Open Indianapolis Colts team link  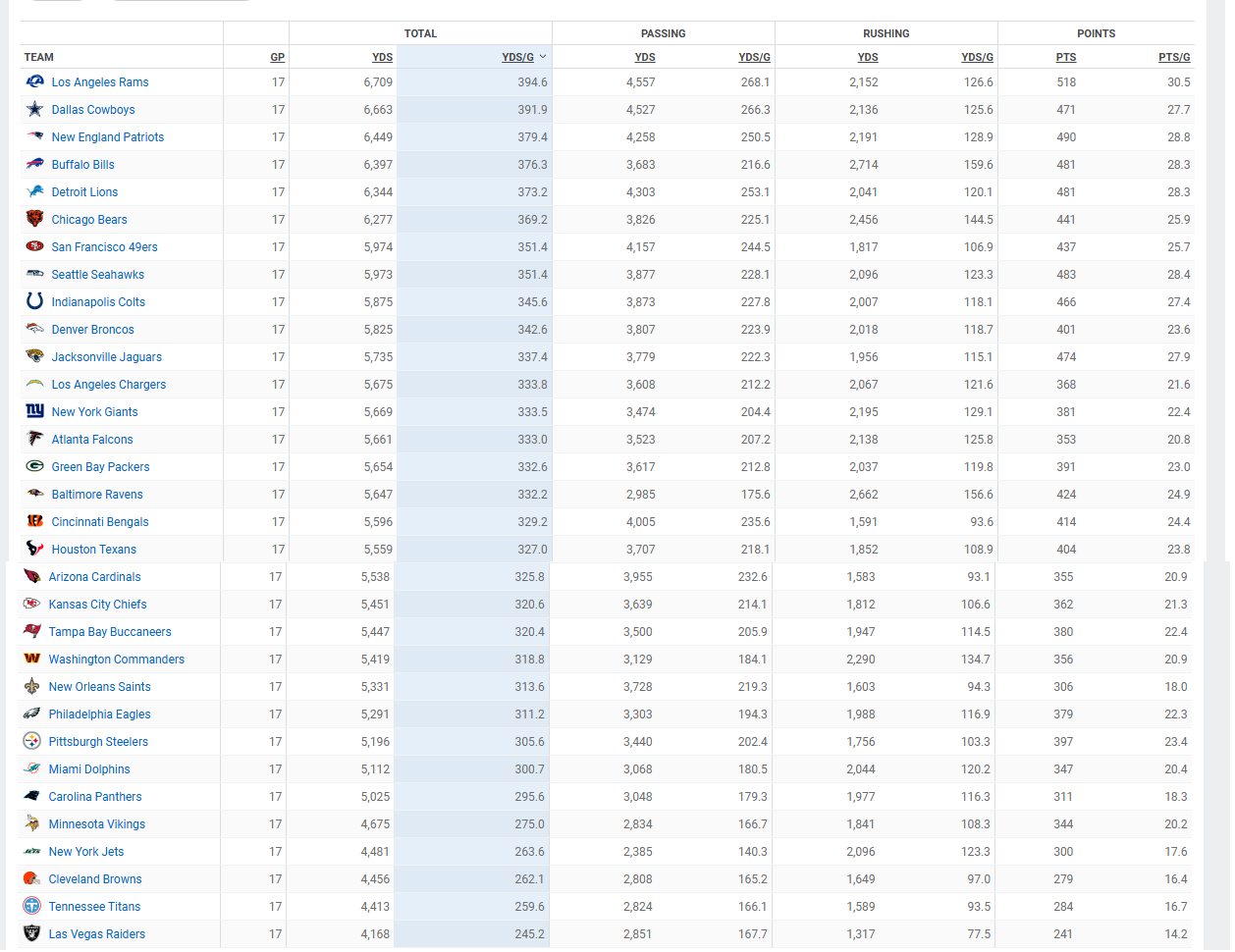tap(98, 302)
